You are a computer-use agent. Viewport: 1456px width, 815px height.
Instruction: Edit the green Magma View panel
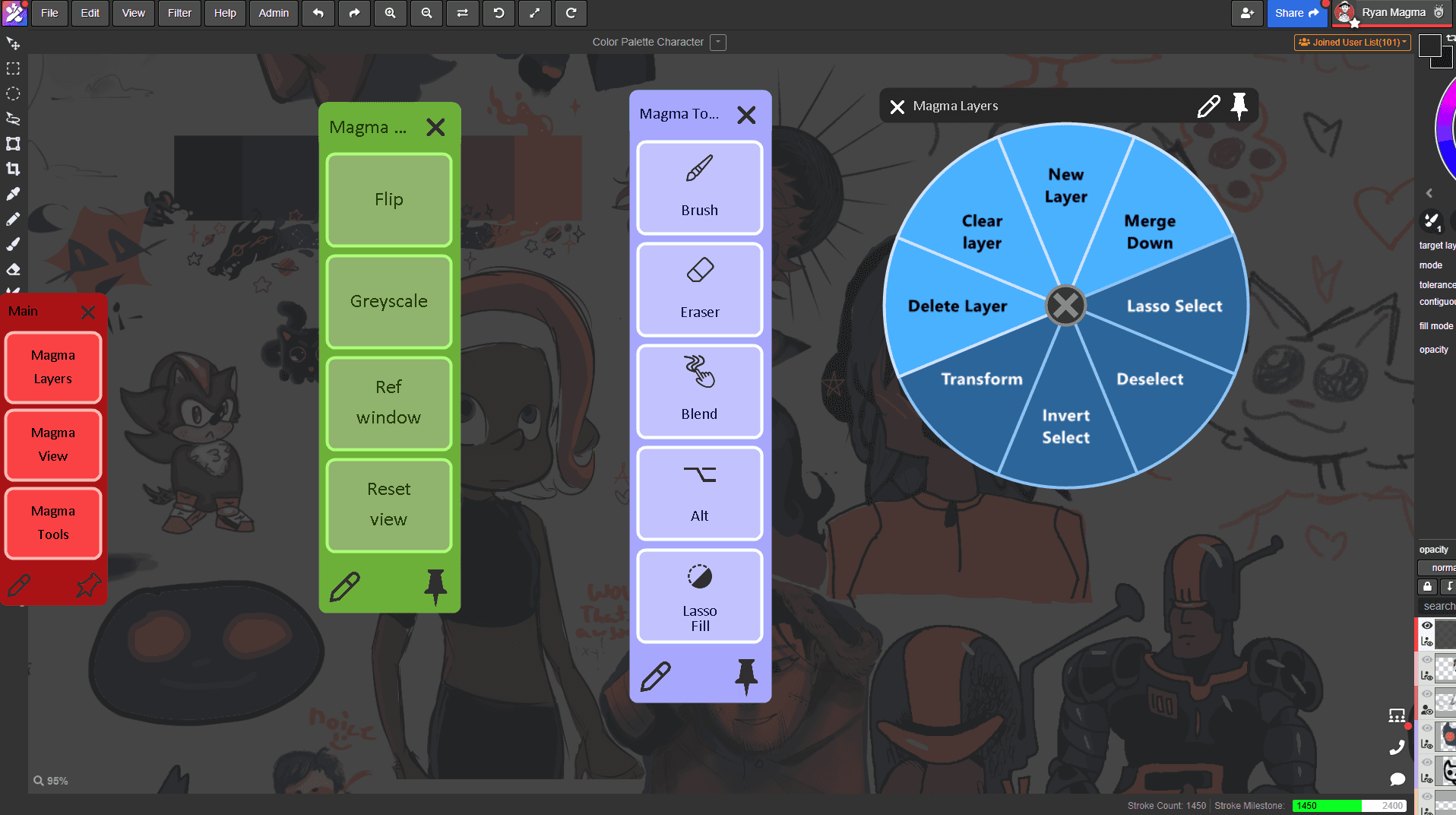(344, 587)
